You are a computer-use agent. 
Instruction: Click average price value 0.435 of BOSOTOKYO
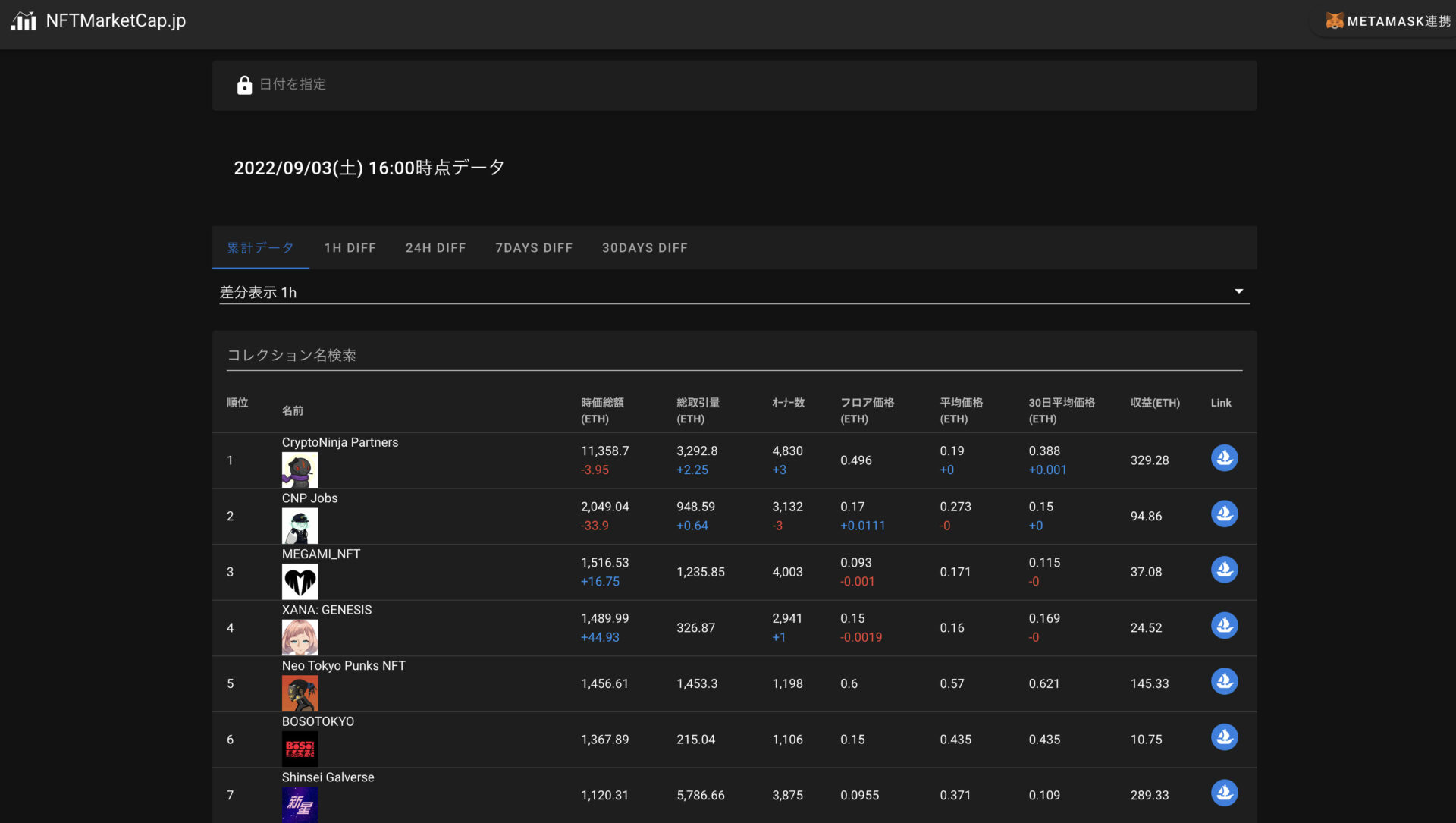[x=955, y=740]
